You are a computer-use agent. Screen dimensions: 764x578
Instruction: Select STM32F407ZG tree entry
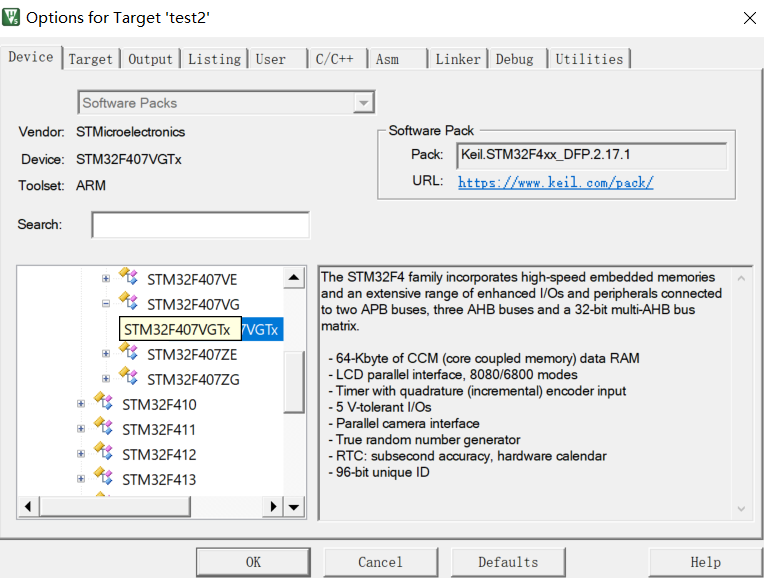tap(193, 380)
